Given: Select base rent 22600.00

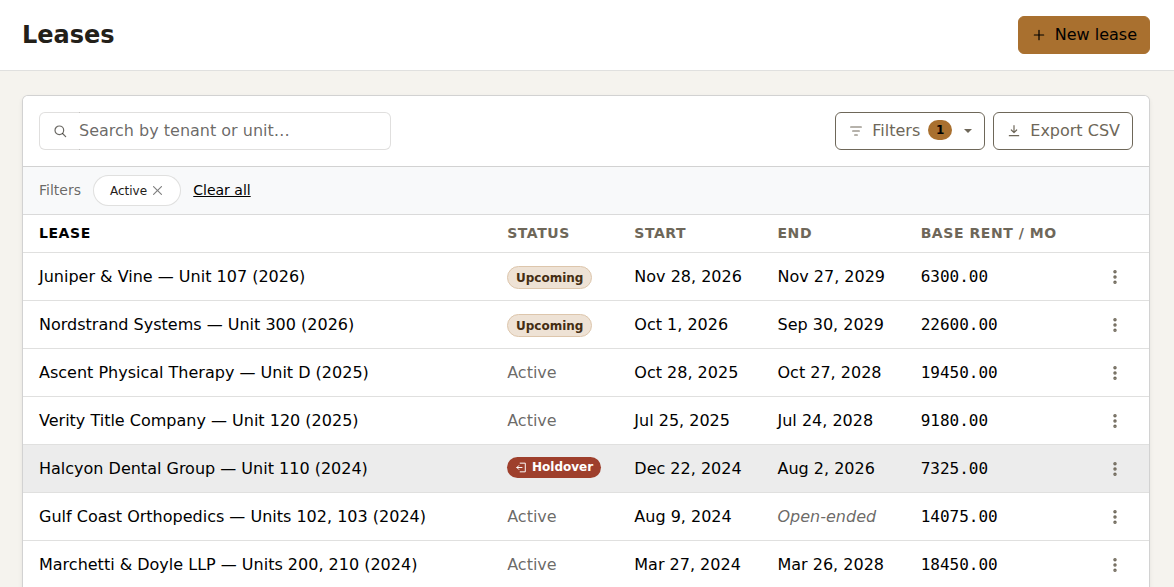Looking at the screenshot, I should (x=959, y=325).
